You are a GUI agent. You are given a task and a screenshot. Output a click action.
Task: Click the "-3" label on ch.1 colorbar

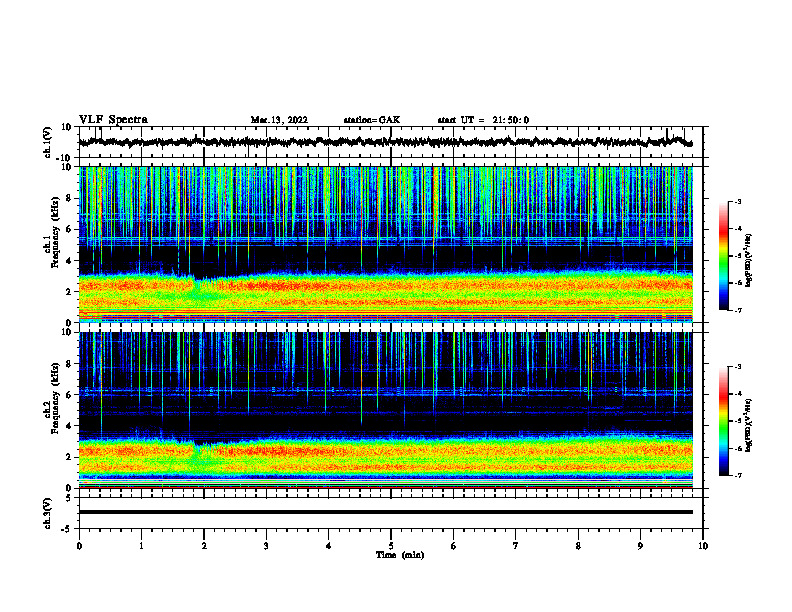point(737,201)
